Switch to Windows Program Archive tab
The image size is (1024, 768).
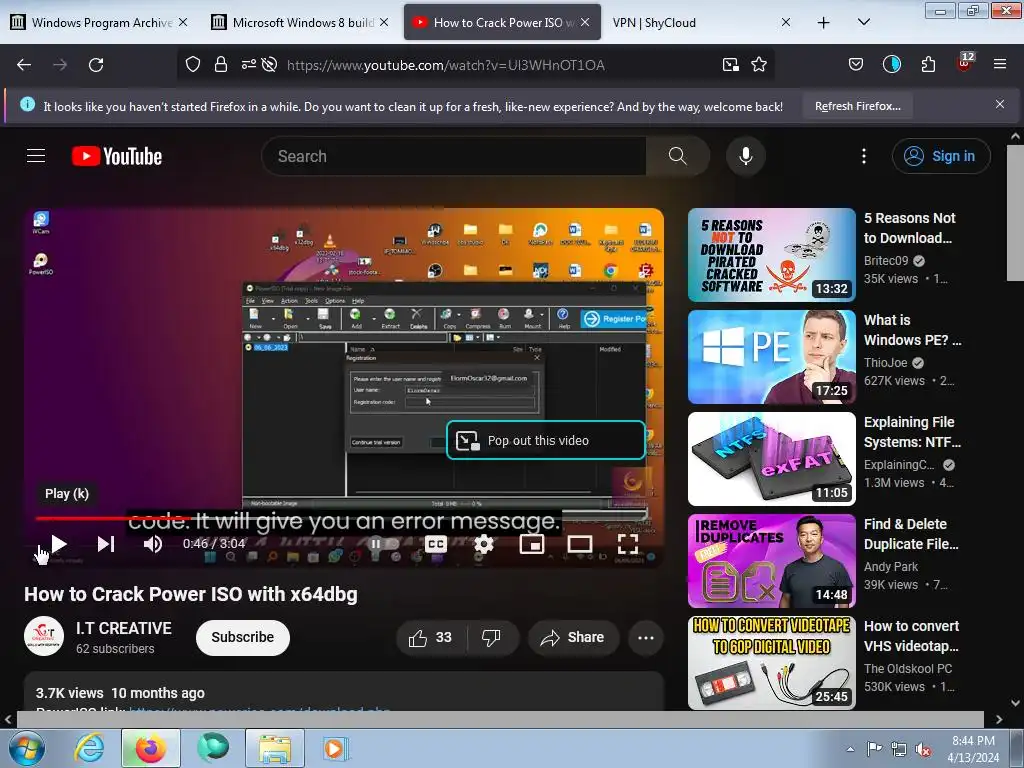[x=101, y=22]
